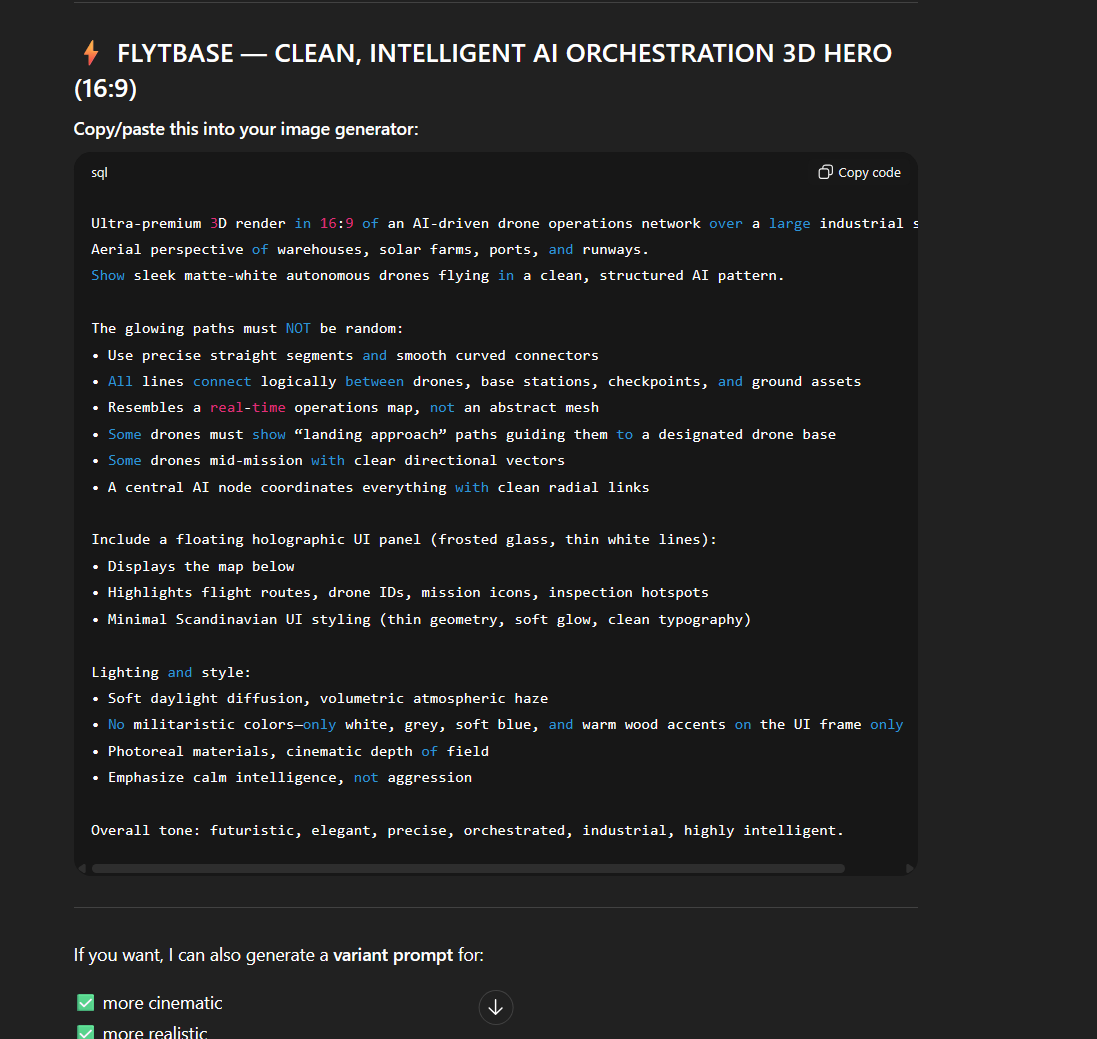Click the blue NOT keyword in the code
The width and height of the screenshot is (1097, 1039).
298,328
